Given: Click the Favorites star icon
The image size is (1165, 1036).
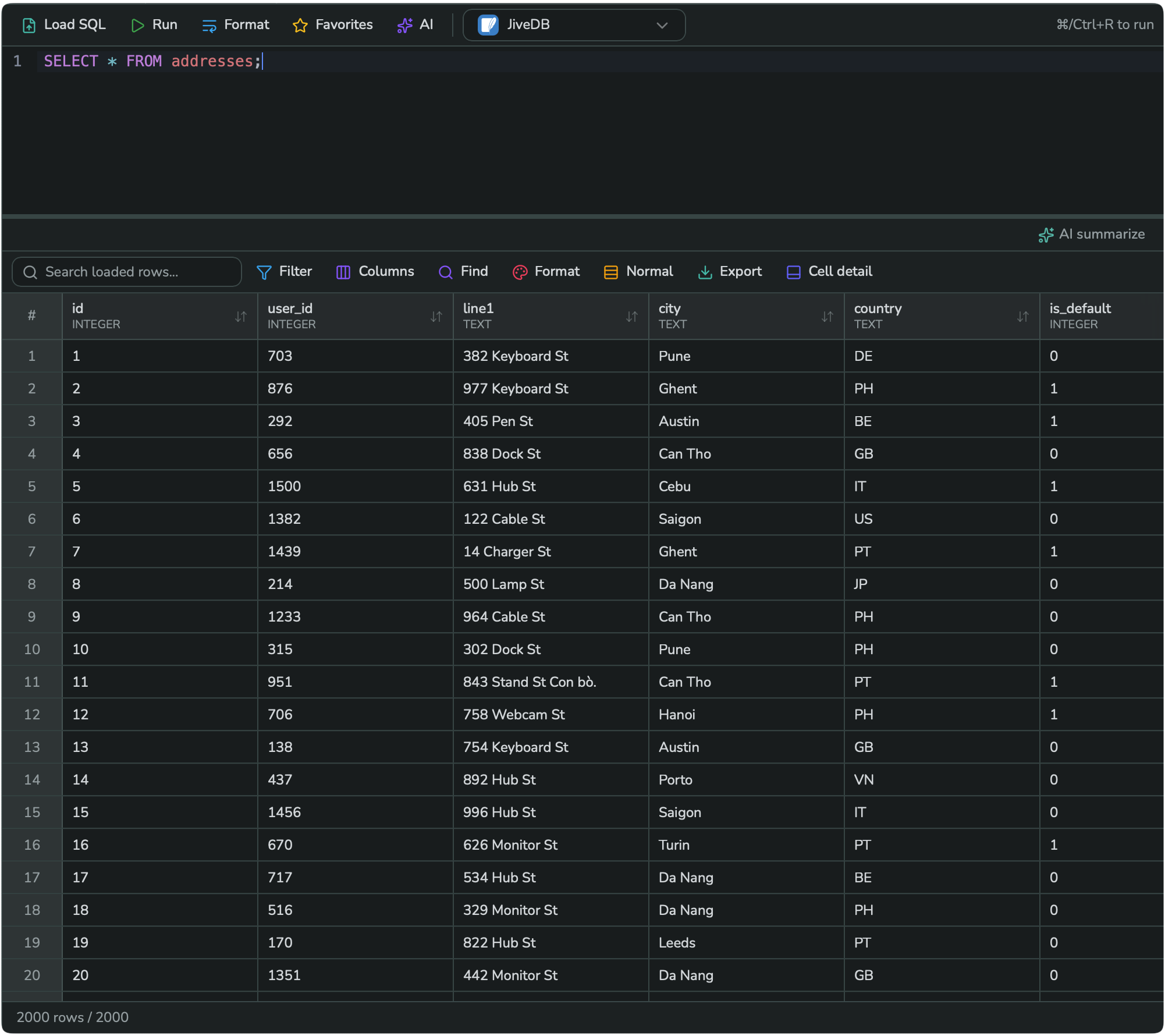Looking at the screenshot, I should pos(300,25).
